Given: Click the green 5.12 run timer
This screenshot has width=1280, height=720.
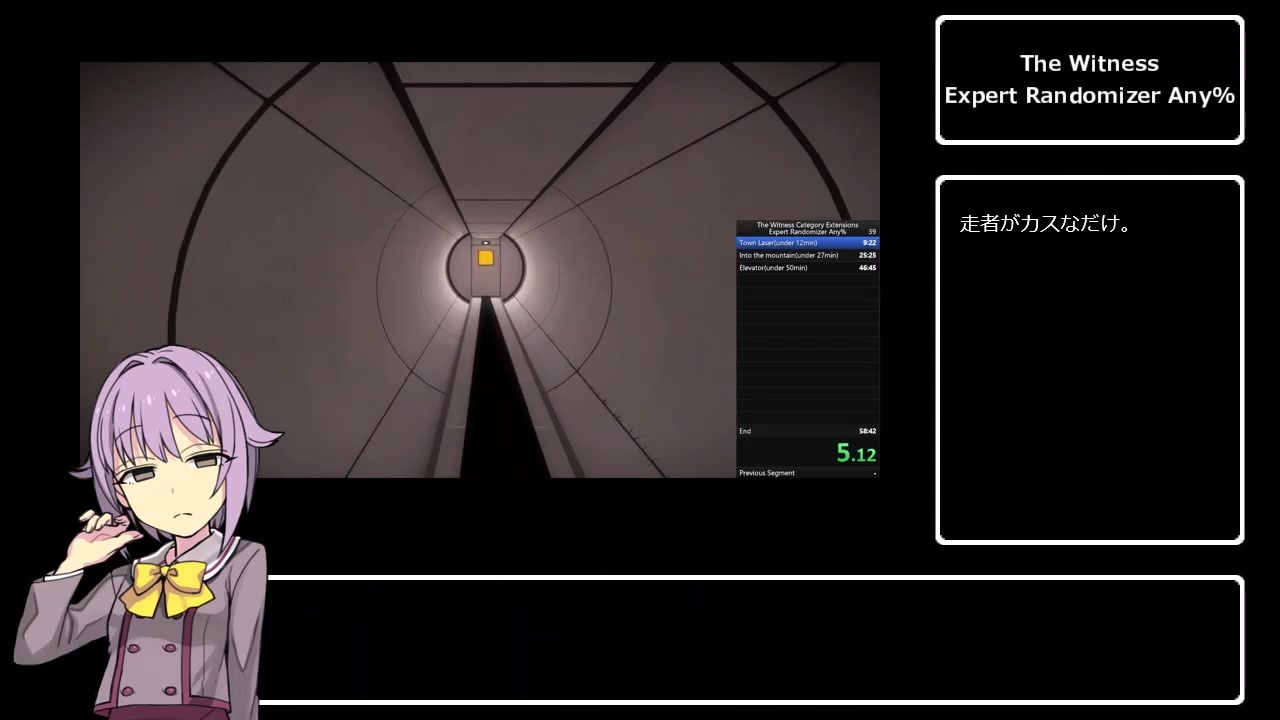Looking at the screenshot, I should pos(856,454).
